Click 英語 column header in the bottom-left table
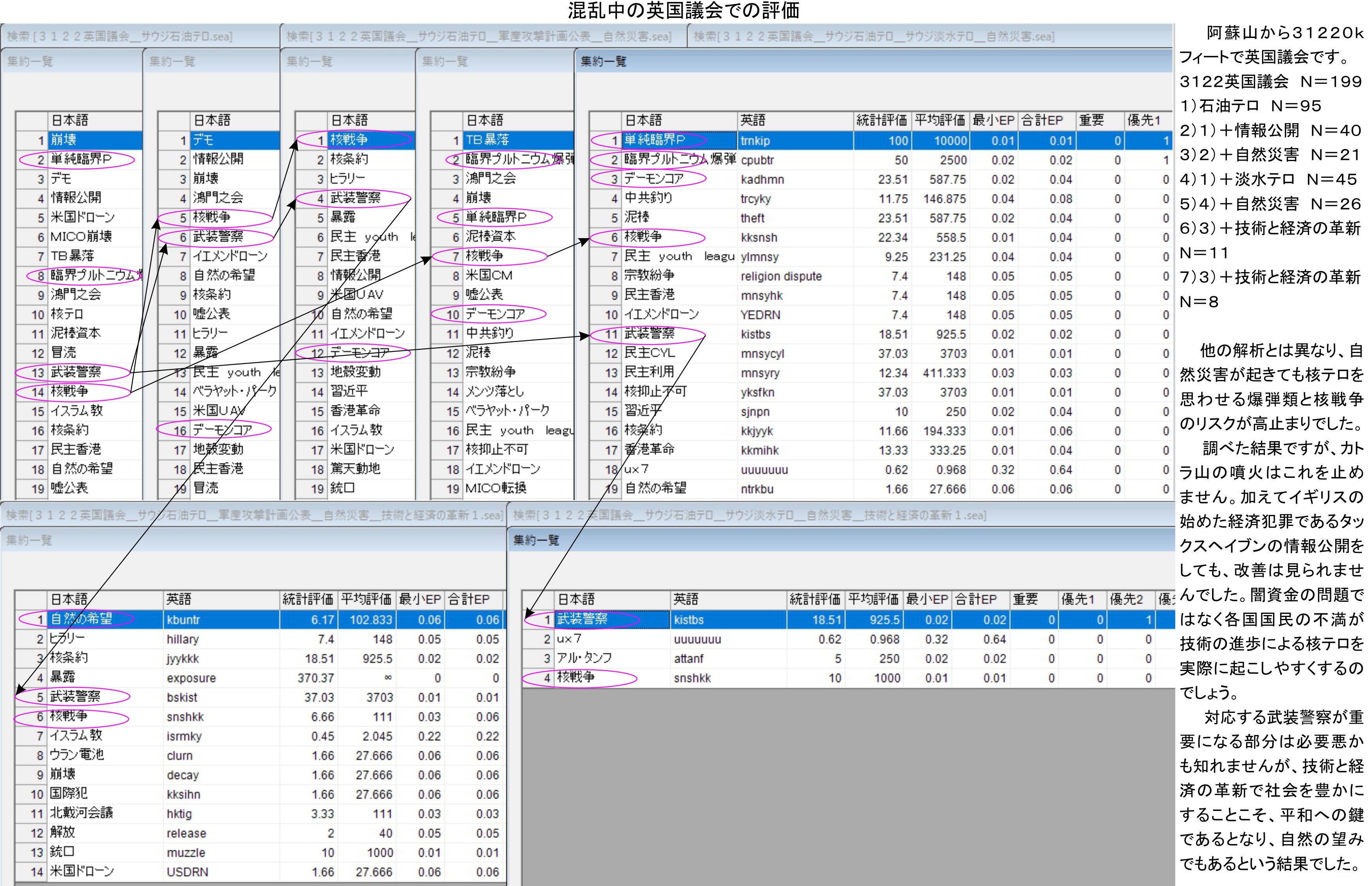 pos(178,599)
